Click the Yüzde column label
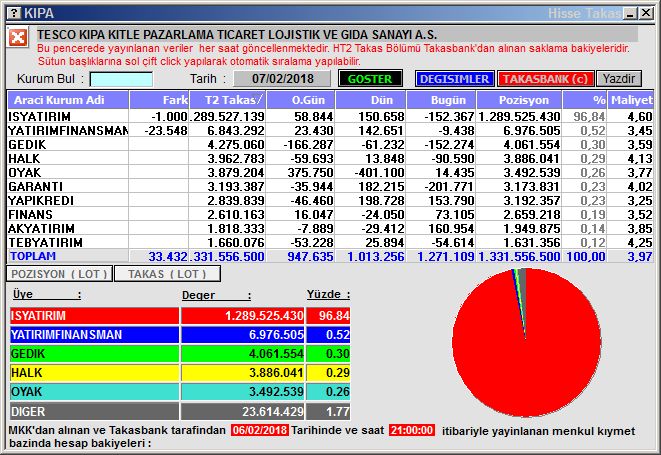Viewport: 661px width, 455px height. tap(328, 294)
